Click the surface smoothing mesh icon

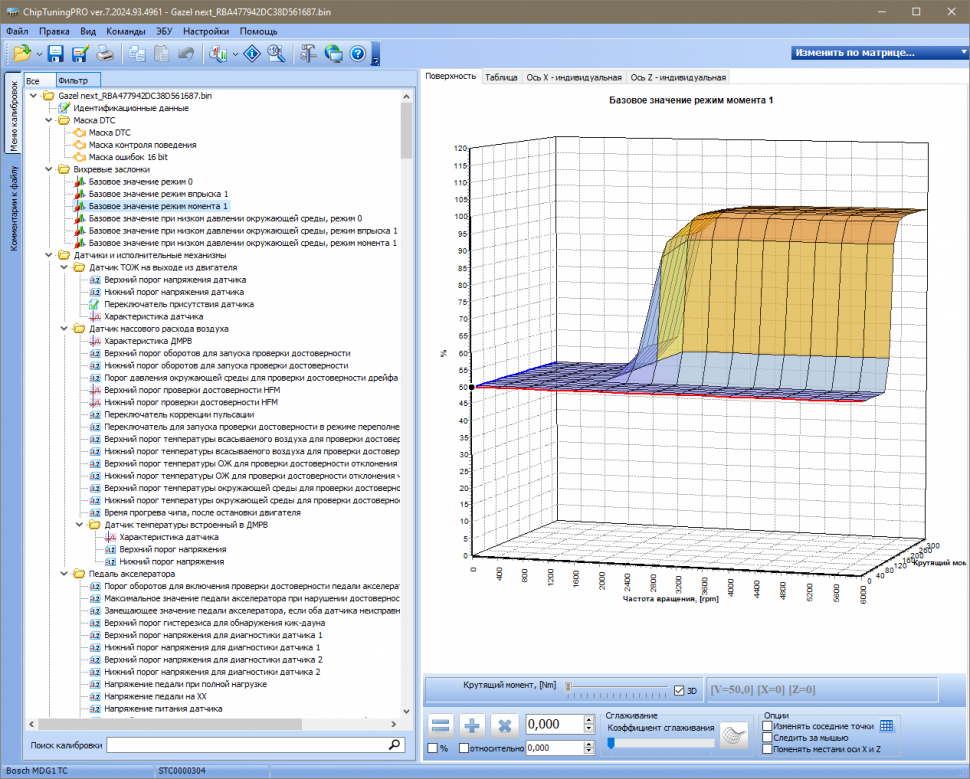735,735
